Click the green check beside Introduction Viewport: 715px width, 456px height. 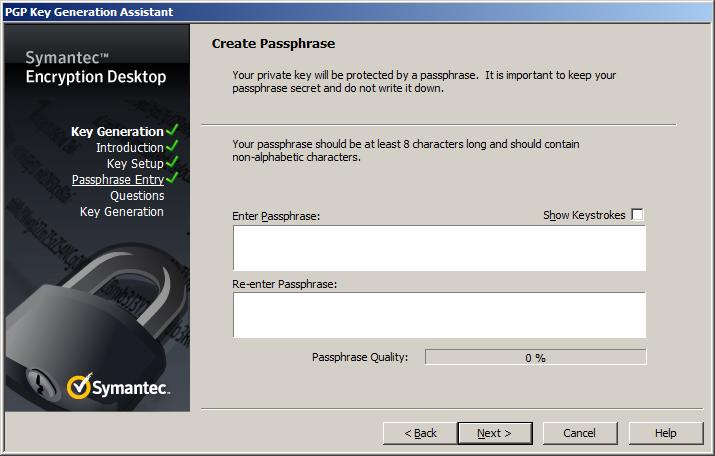tap(172, 146)
